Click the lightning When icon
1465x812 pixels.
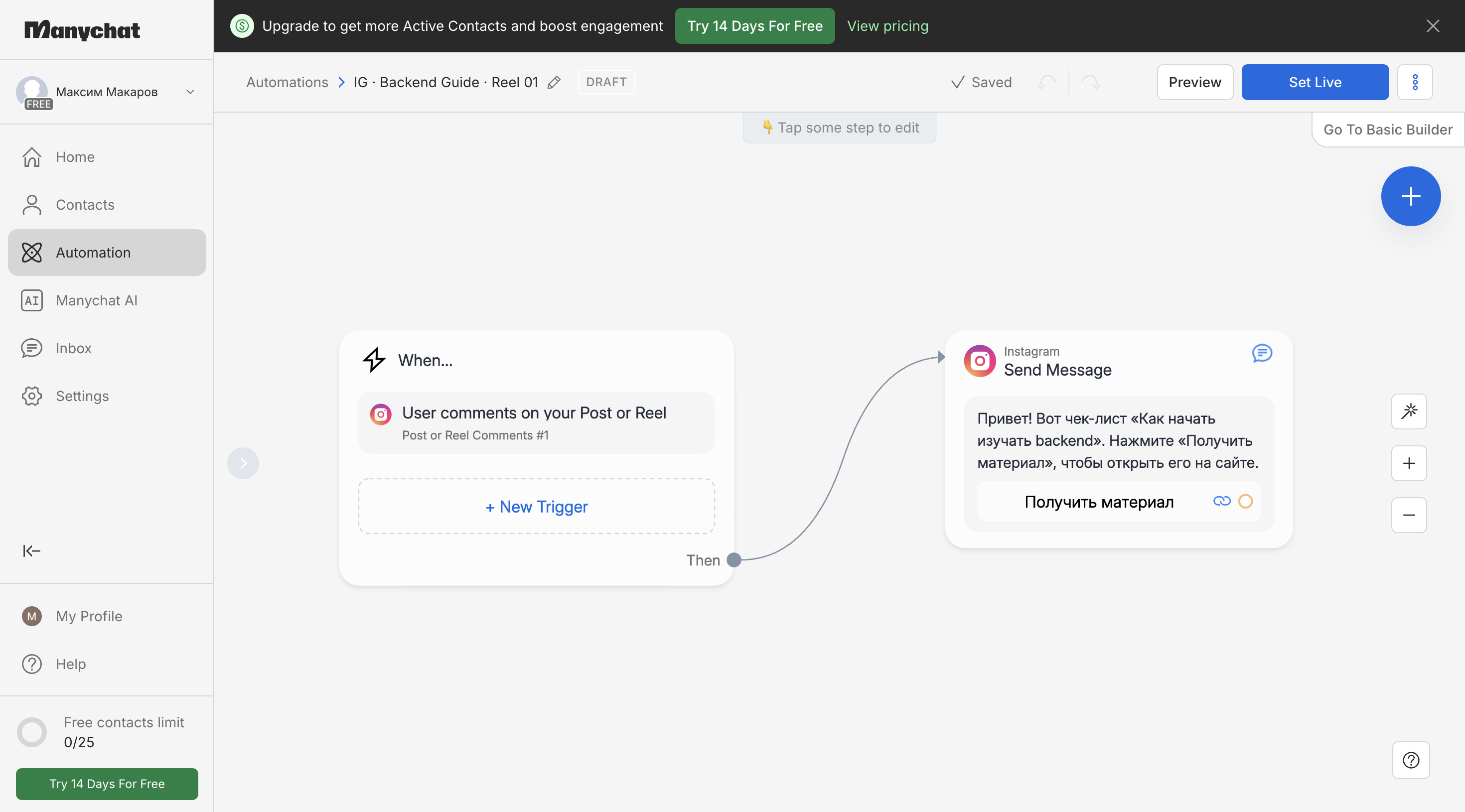pyautogui.click(x=374, y=360)
